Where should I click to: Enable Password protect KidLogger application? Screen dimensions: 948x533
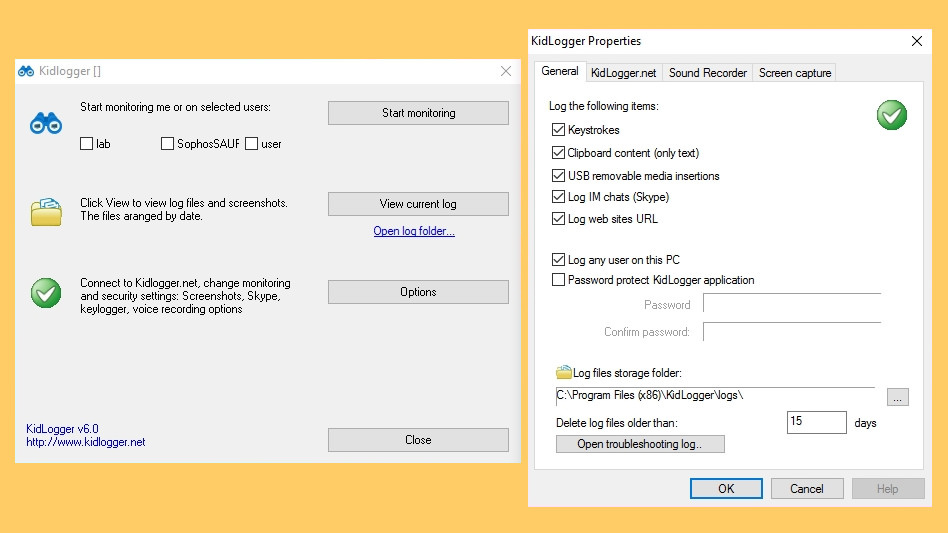click(559, 280)
